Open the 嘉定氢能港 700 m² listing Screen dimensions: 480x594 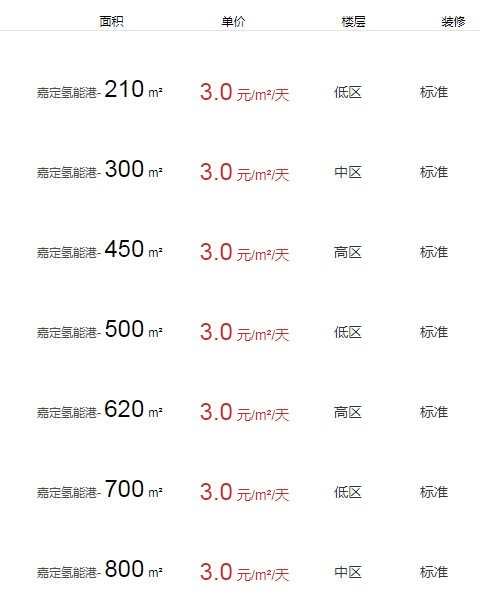[100, 490]
